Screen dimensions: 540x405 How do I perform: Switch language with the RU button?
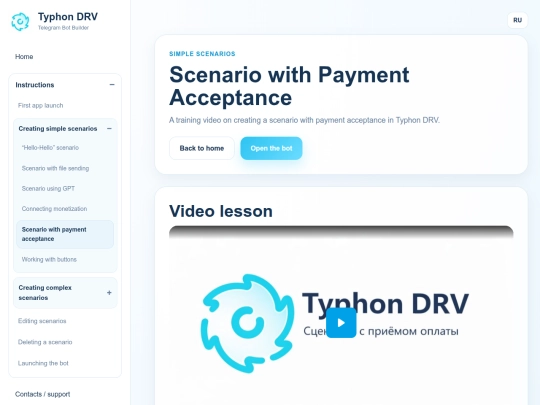click(x=517, y=20)
